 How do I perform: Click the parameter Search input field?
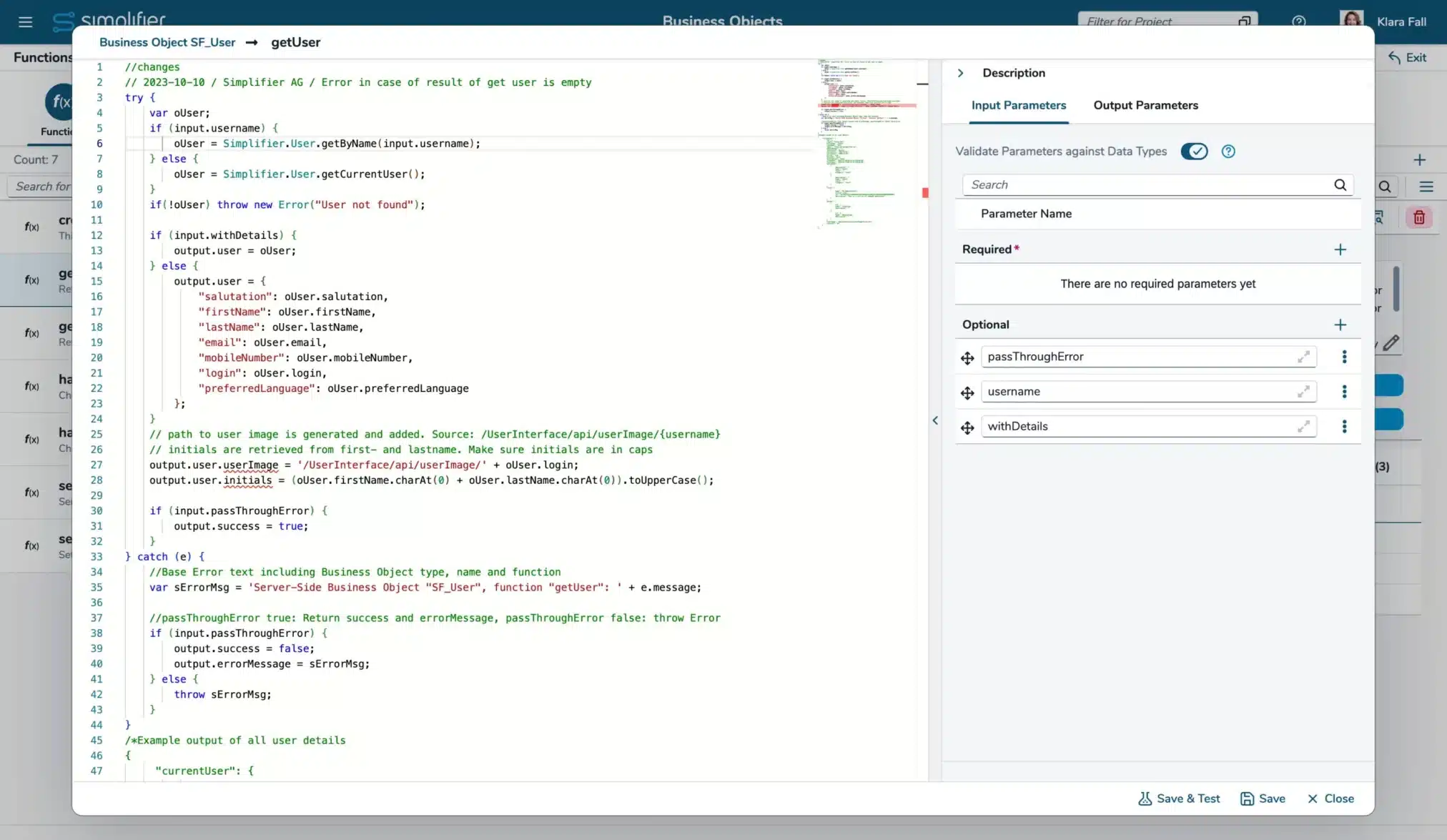pos(1144,184)
